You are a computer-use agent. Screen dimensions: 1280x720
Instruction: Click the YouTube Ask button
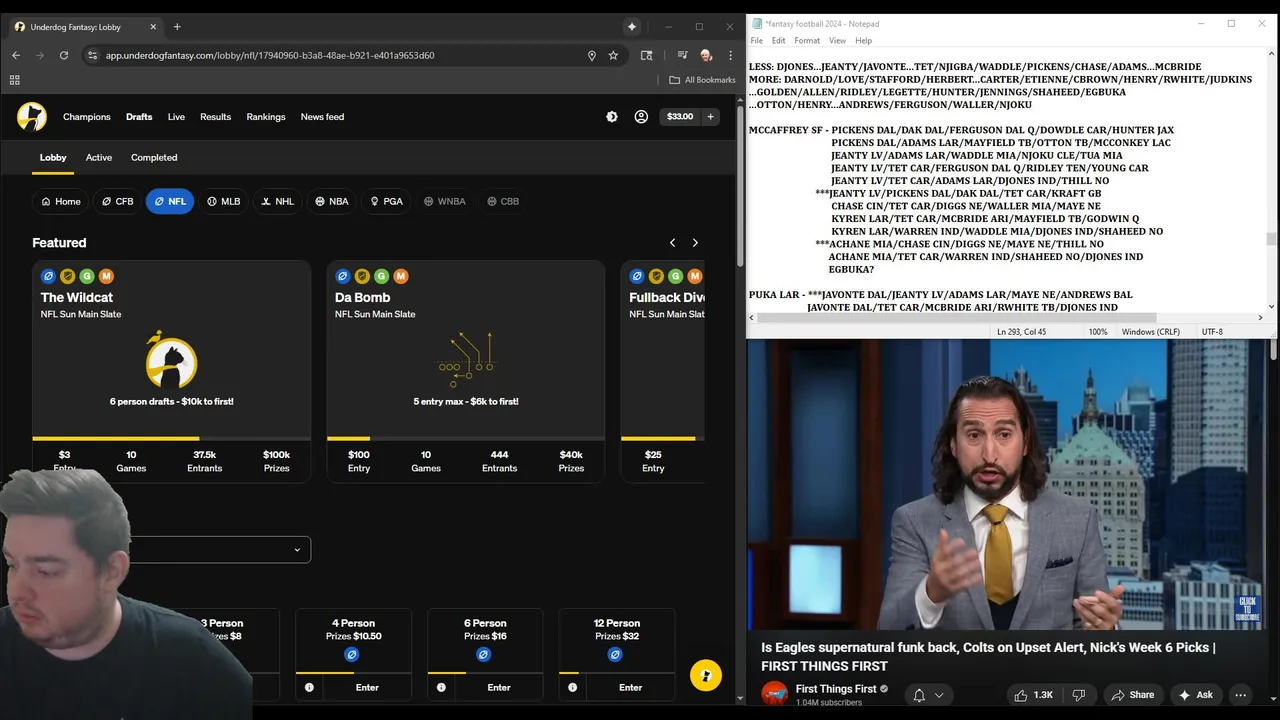click(1196, 695)
